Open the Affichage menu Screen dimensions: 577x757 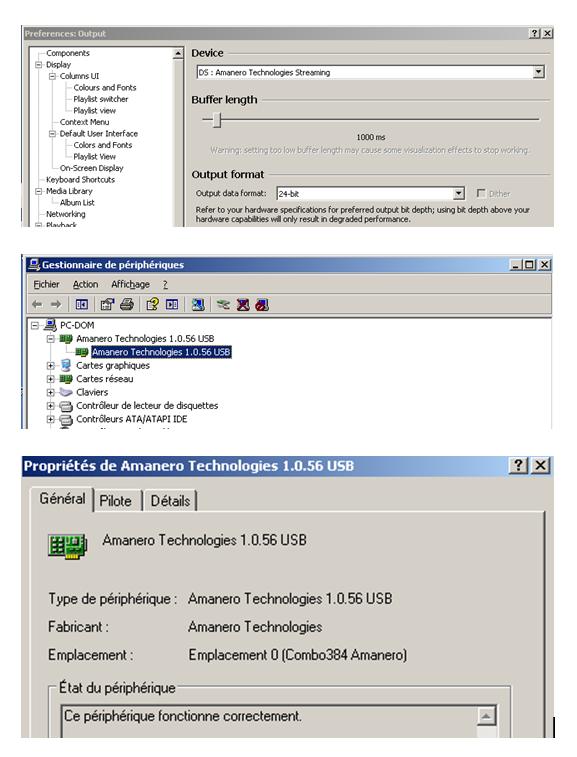tap(130, 284)
